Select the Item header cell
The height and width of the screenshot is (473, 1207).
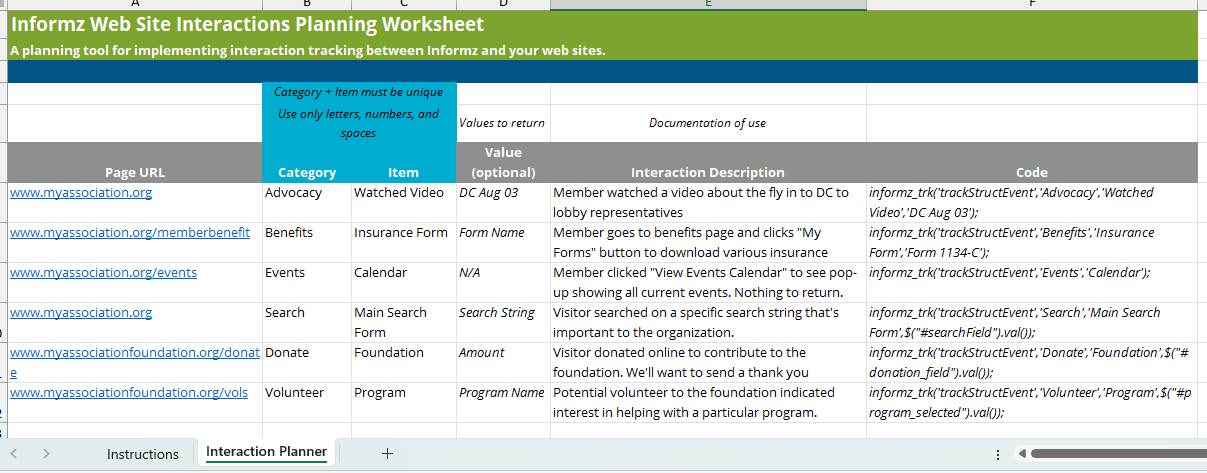404,162
